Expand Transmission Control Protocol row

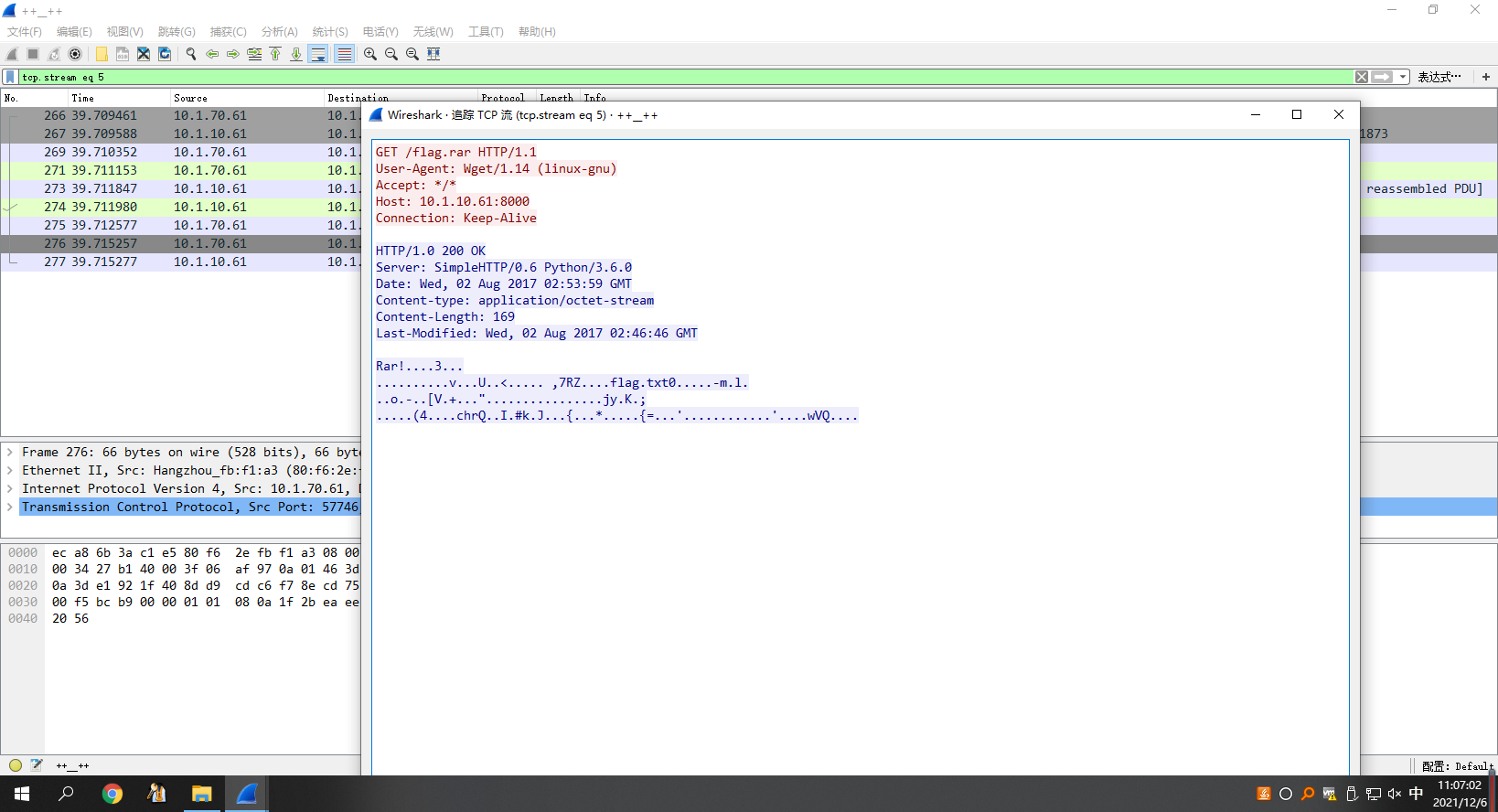point(10,507)
